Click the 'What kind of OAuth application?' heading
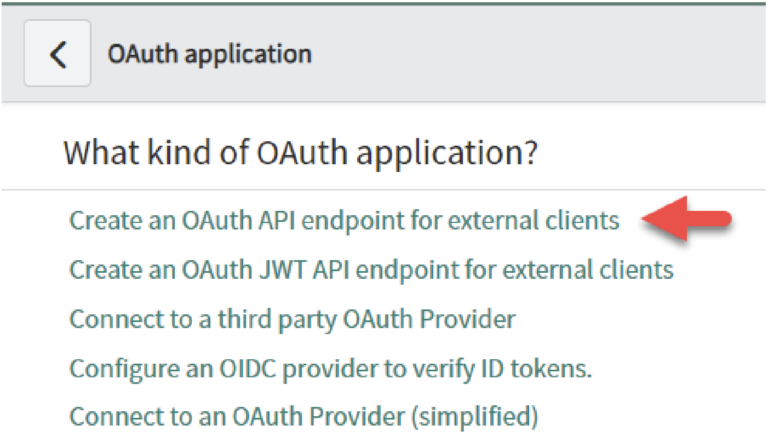Screen dimensions: 768x448 (x=301, y=153)
